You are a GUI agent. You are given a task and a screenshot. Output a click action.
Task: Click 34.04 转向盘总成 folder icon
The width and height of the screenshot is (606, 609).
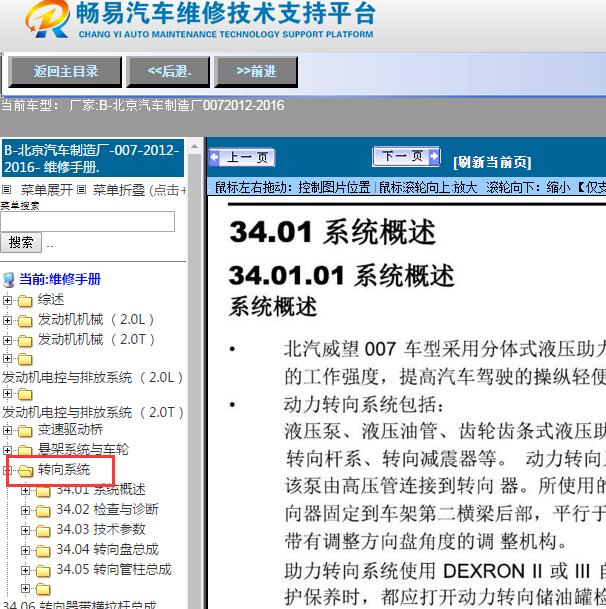[x=43, y=551]
